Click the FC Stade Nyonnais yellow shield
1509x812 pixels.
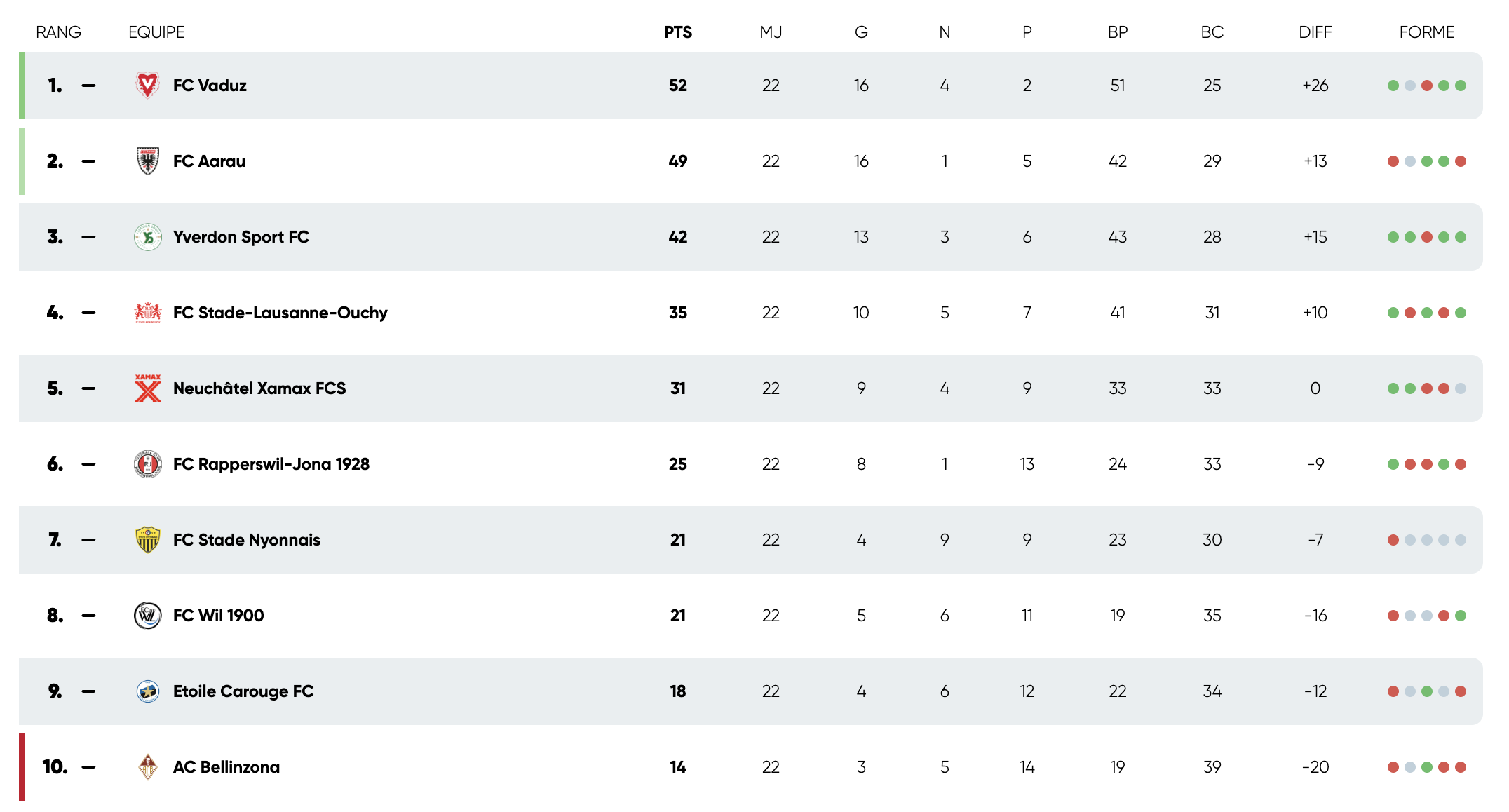click(147, 540)
